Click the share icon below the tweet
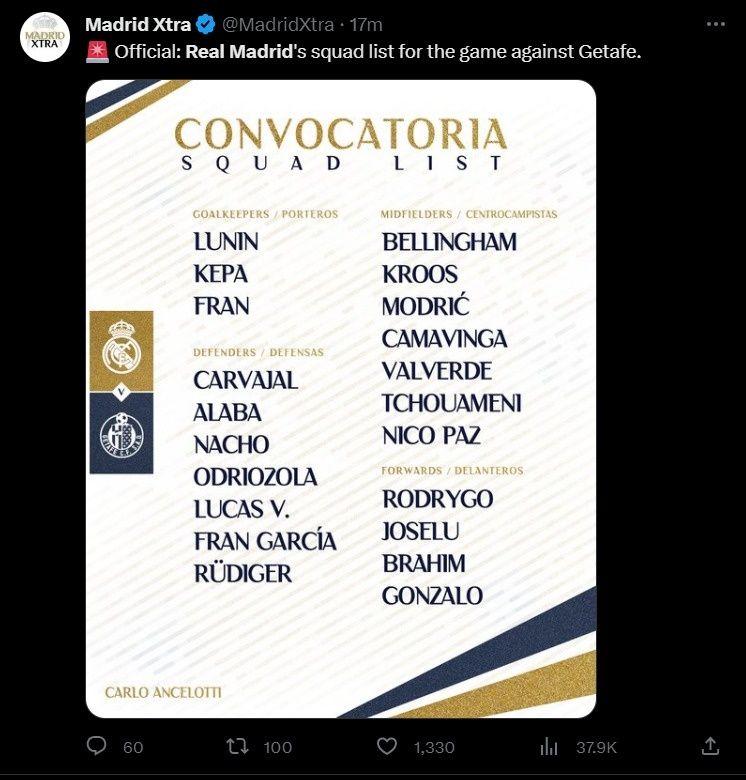 coord(710,746)
